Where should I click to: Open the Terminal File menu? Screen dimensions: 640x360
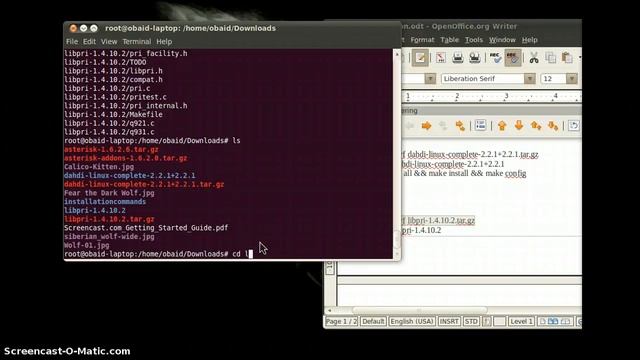coord(72,42)
